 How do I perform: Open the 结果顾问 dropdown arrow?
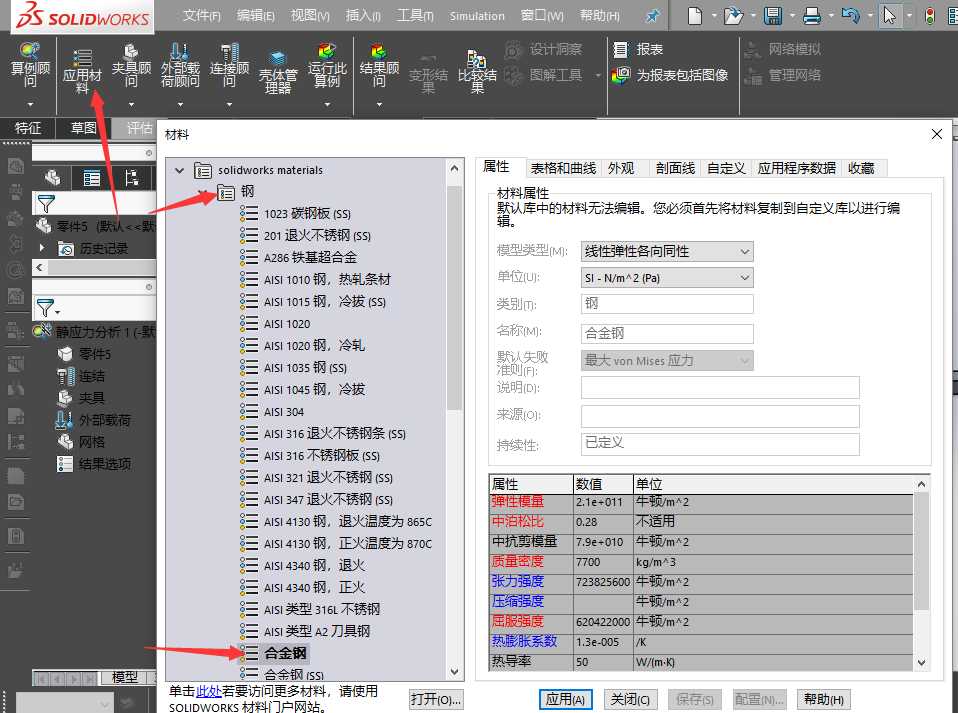[379, 104]
